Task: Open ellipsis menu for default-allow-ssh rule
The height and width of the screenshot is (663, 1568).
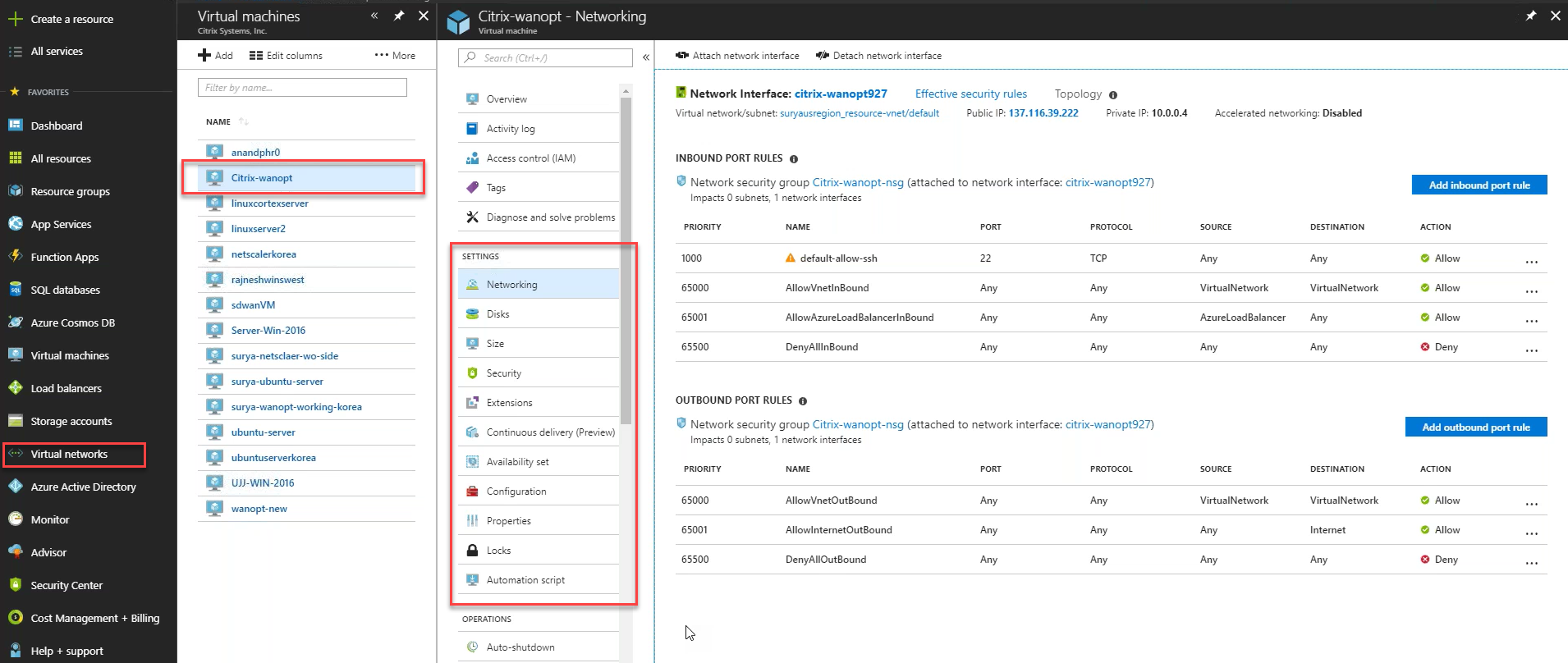Action: click(x=1531, y=259)
